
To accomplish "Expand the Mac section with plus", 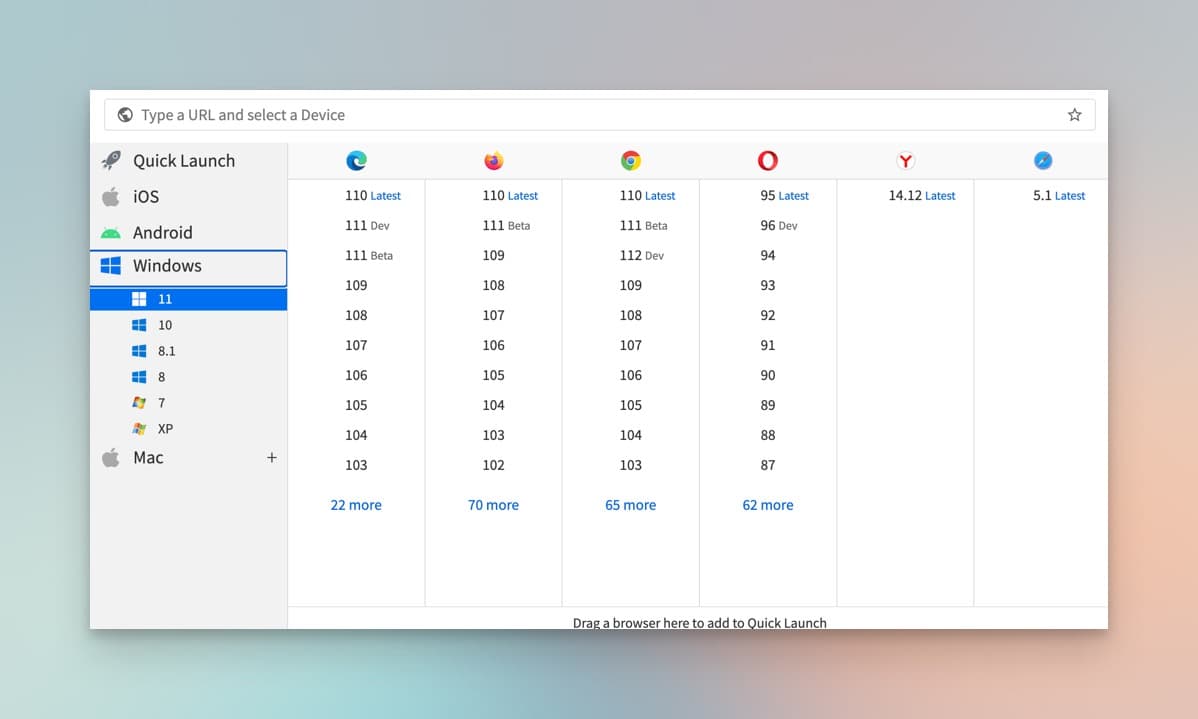I will (x=271, y=458).
